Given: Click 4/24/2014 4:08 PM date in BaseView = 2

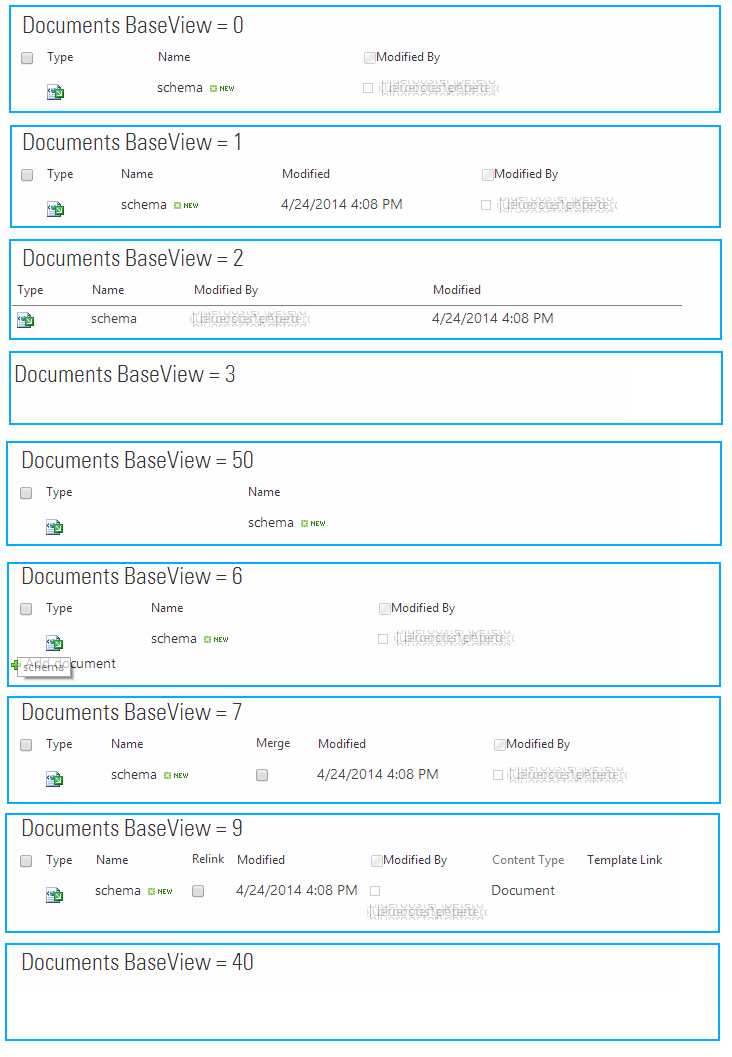Looking at the screenshot, I should point(493,318).
